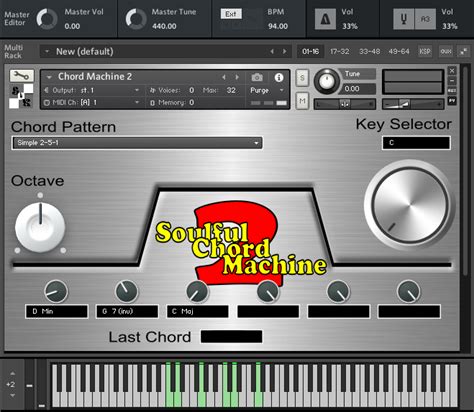The width and height of the screenshot is (474, 412).
Task: Click the Multi Rack label
Action: tap(13, 52)
